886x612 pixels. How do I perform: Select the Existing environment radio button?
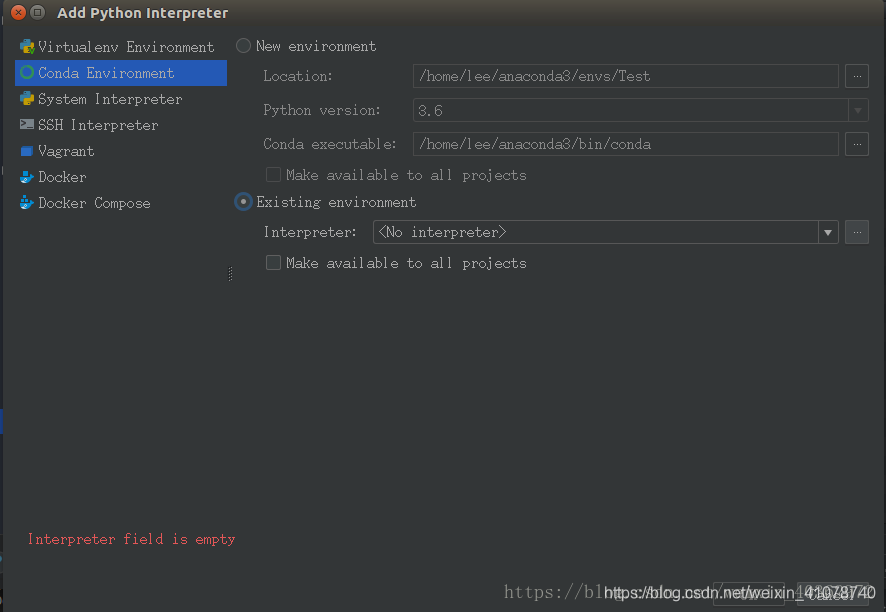click(242, 201)
